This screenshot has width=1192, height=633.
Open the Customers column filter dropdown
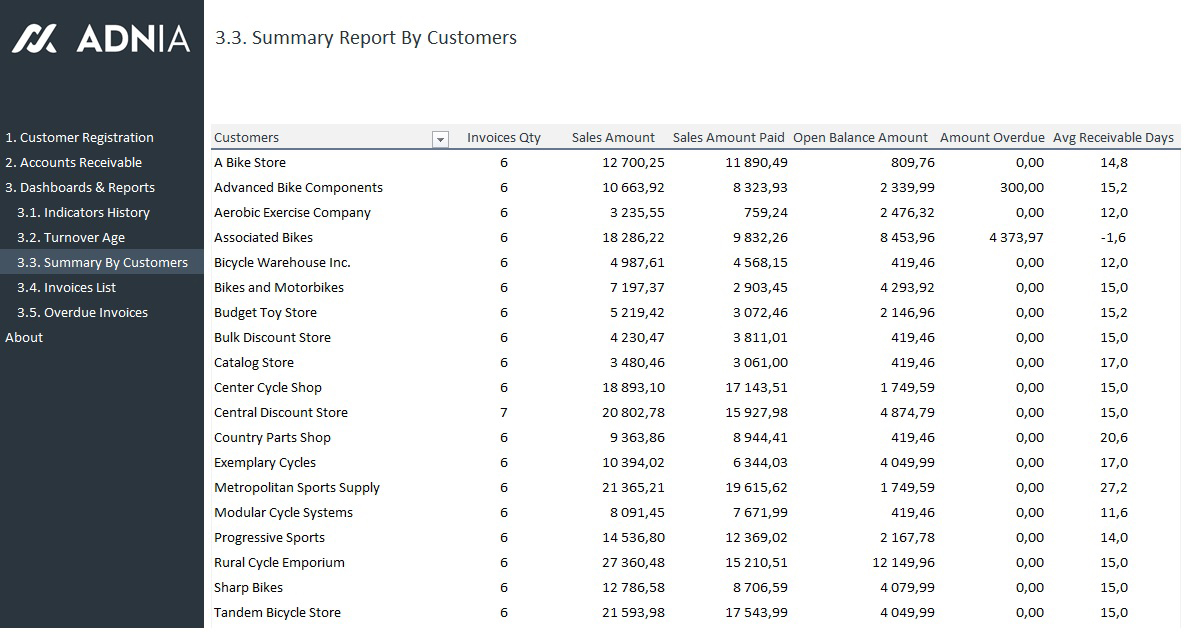[440, 139]
